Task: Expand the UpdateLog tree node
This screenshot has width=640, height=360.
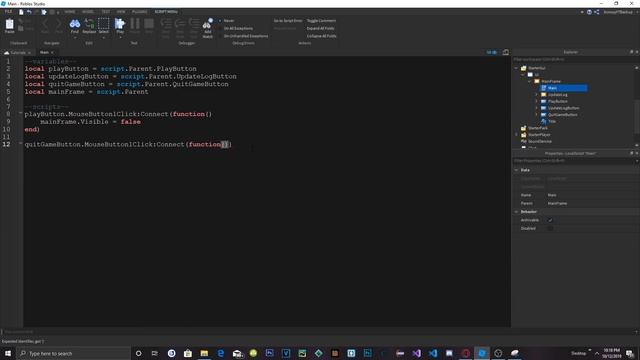Action: coord(536,95)
